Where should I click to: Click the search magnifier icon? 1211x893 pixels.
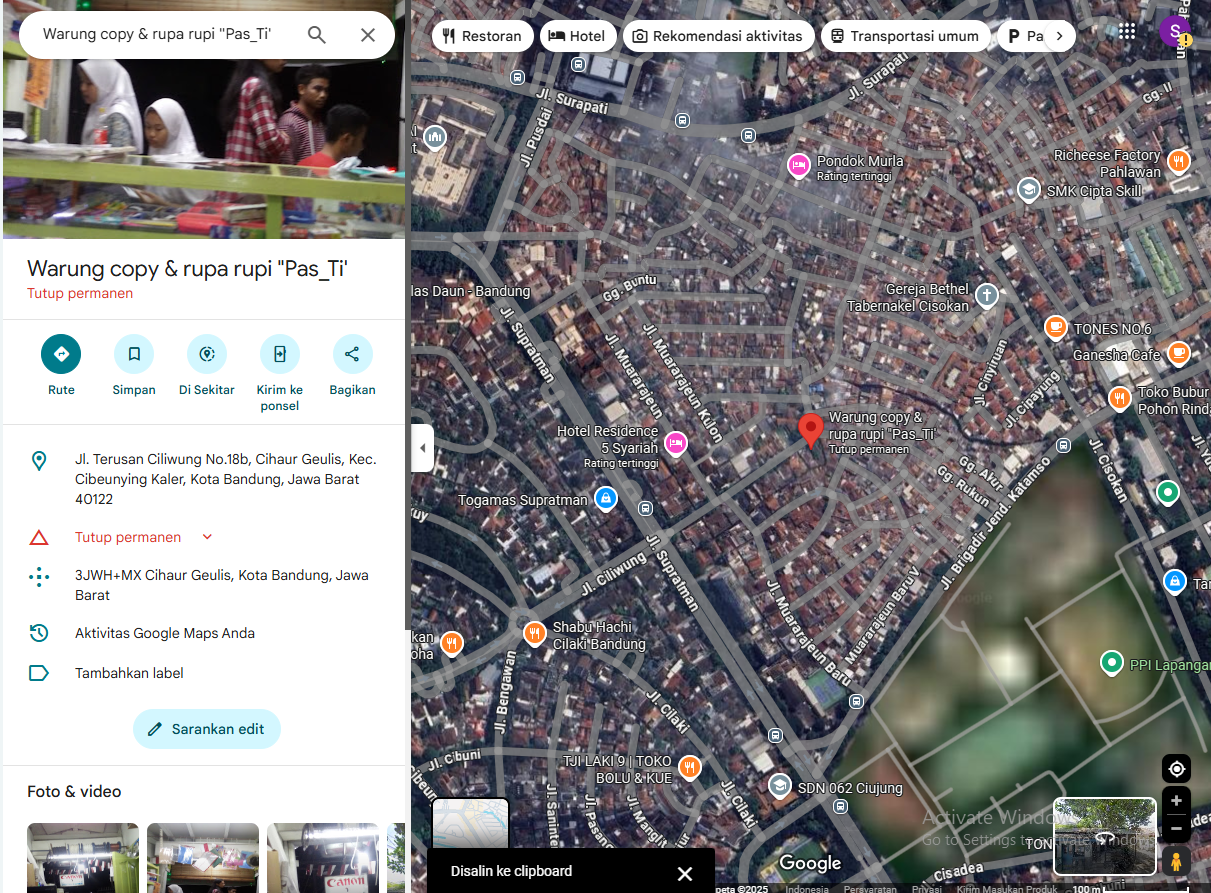(x=317, y=35)
